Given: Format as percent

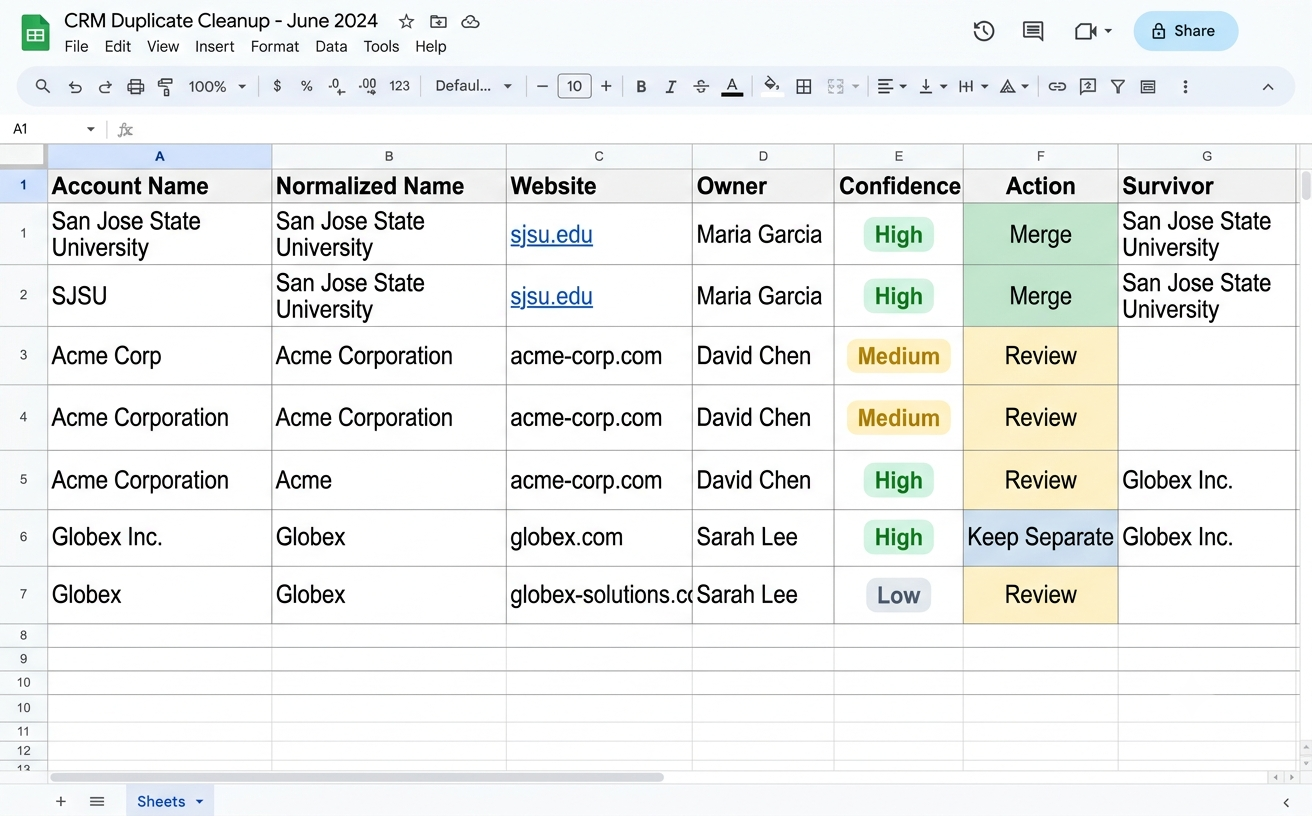Looking at the screenshot, I should coord(307,86).
